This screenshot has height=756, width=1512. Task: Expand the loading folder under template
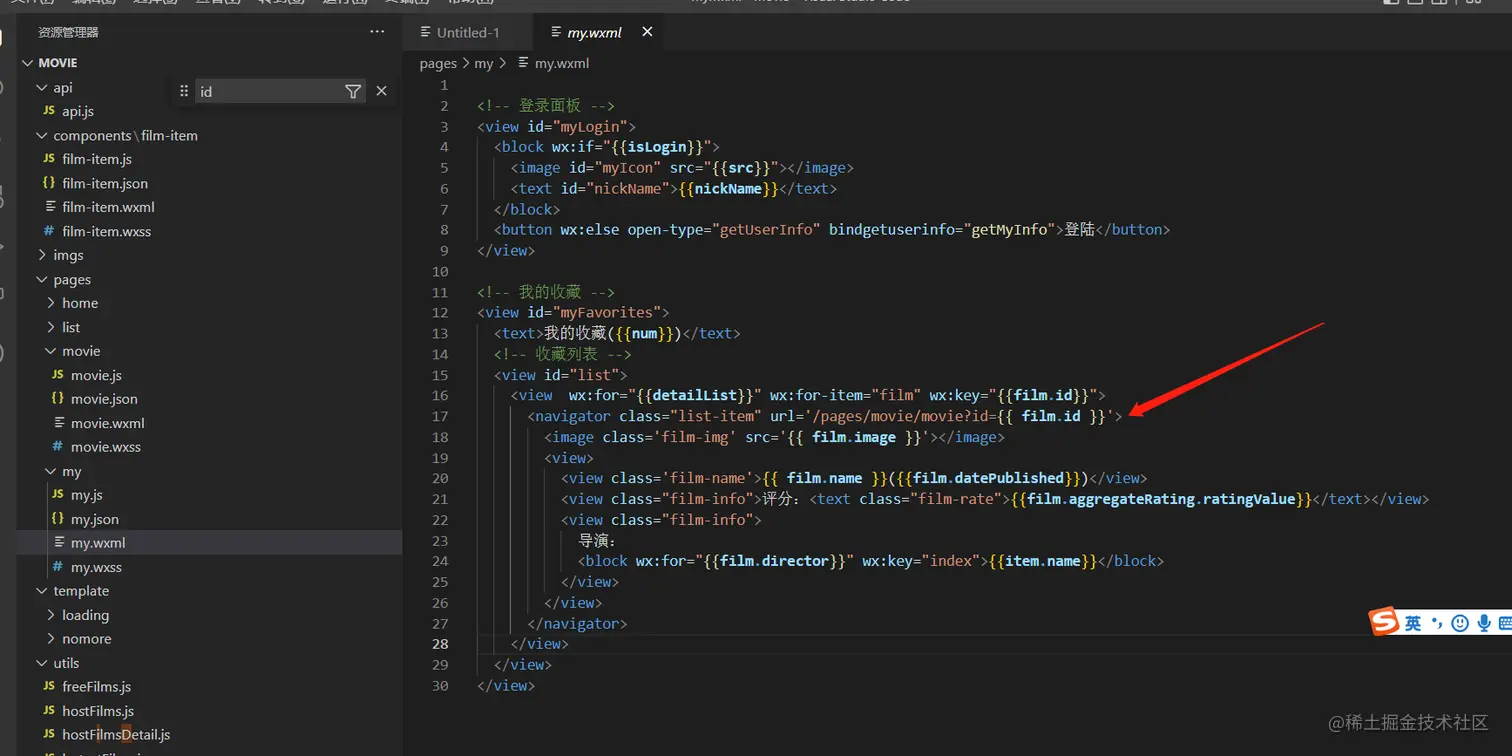click(85, 615)
